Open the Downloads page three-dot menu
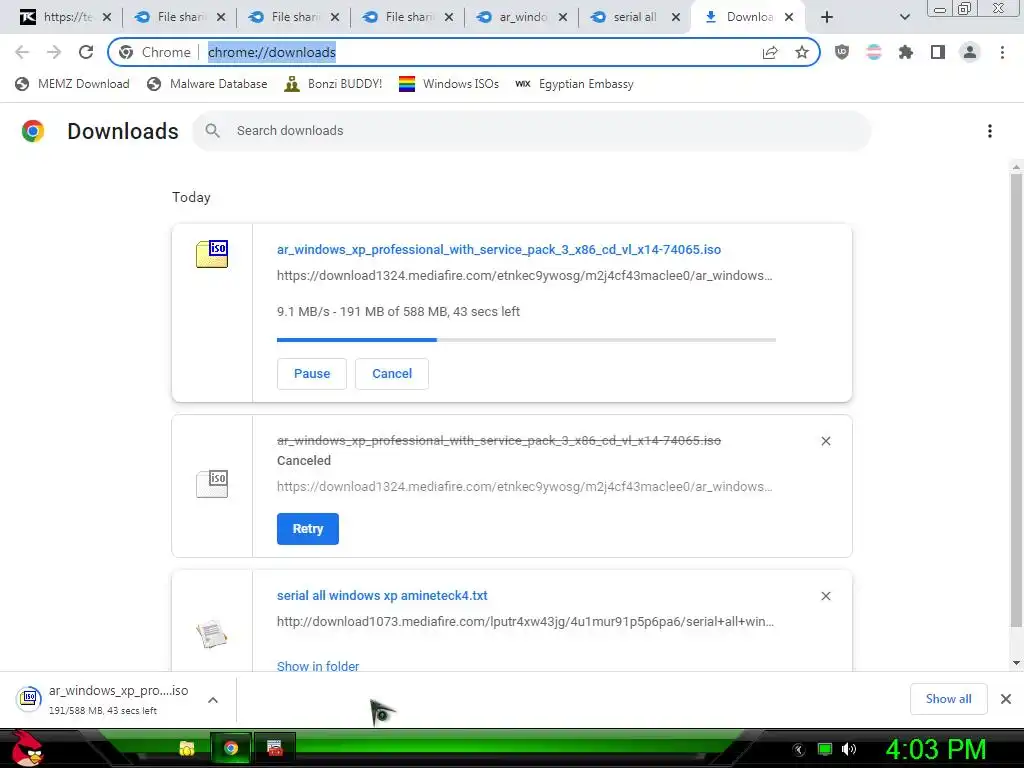Image resolution: width=1024 pixels, height=768 pixels. point(990,131)
